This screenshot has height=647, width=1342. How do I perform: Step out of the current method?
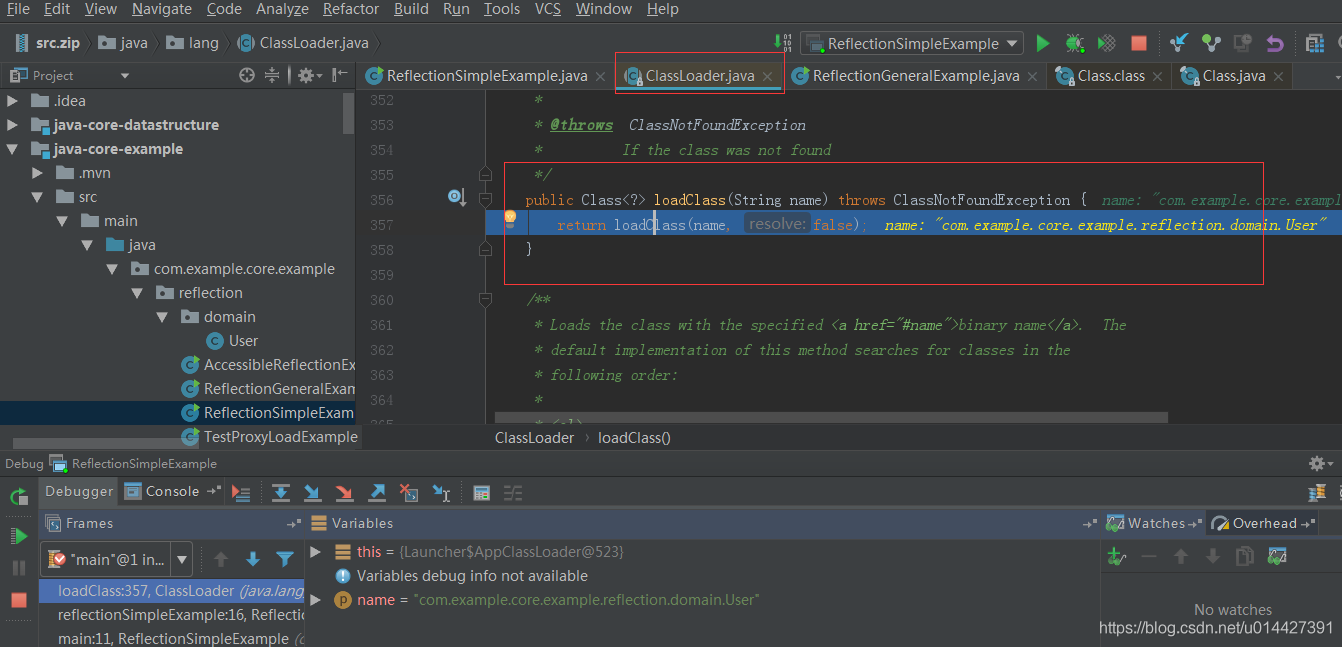376,492
